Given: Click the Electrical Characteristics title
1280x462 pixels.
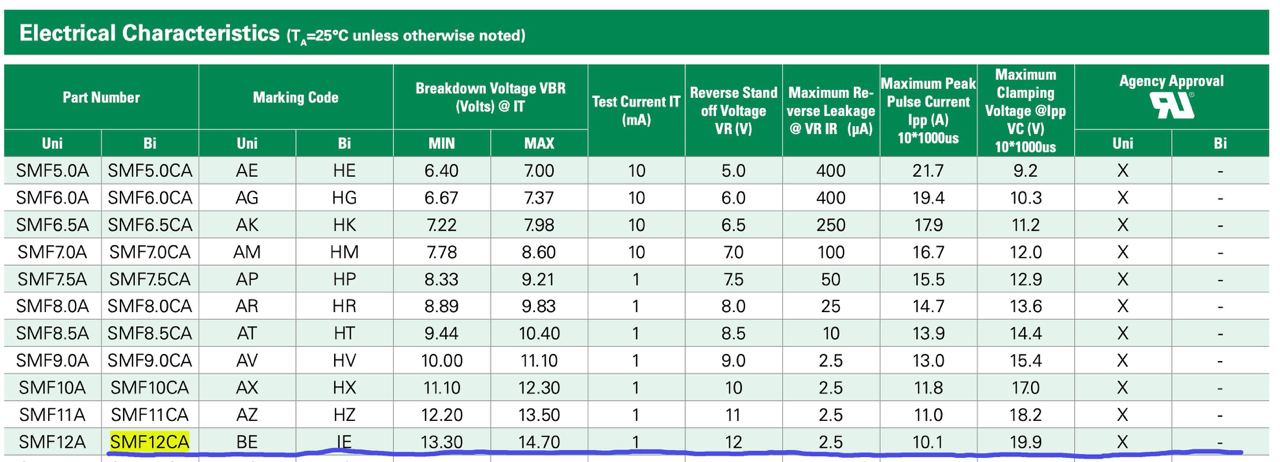Looking at the screenshot, I should (x=150, y=34).
